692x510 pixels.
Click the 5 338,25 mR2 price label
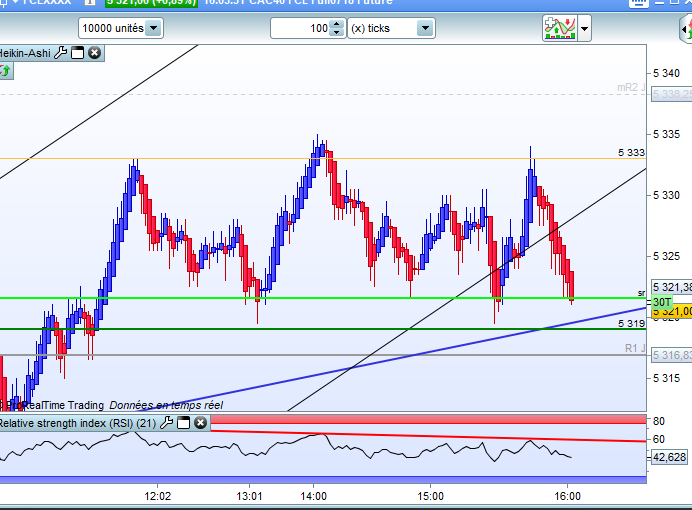click(672, 94)
